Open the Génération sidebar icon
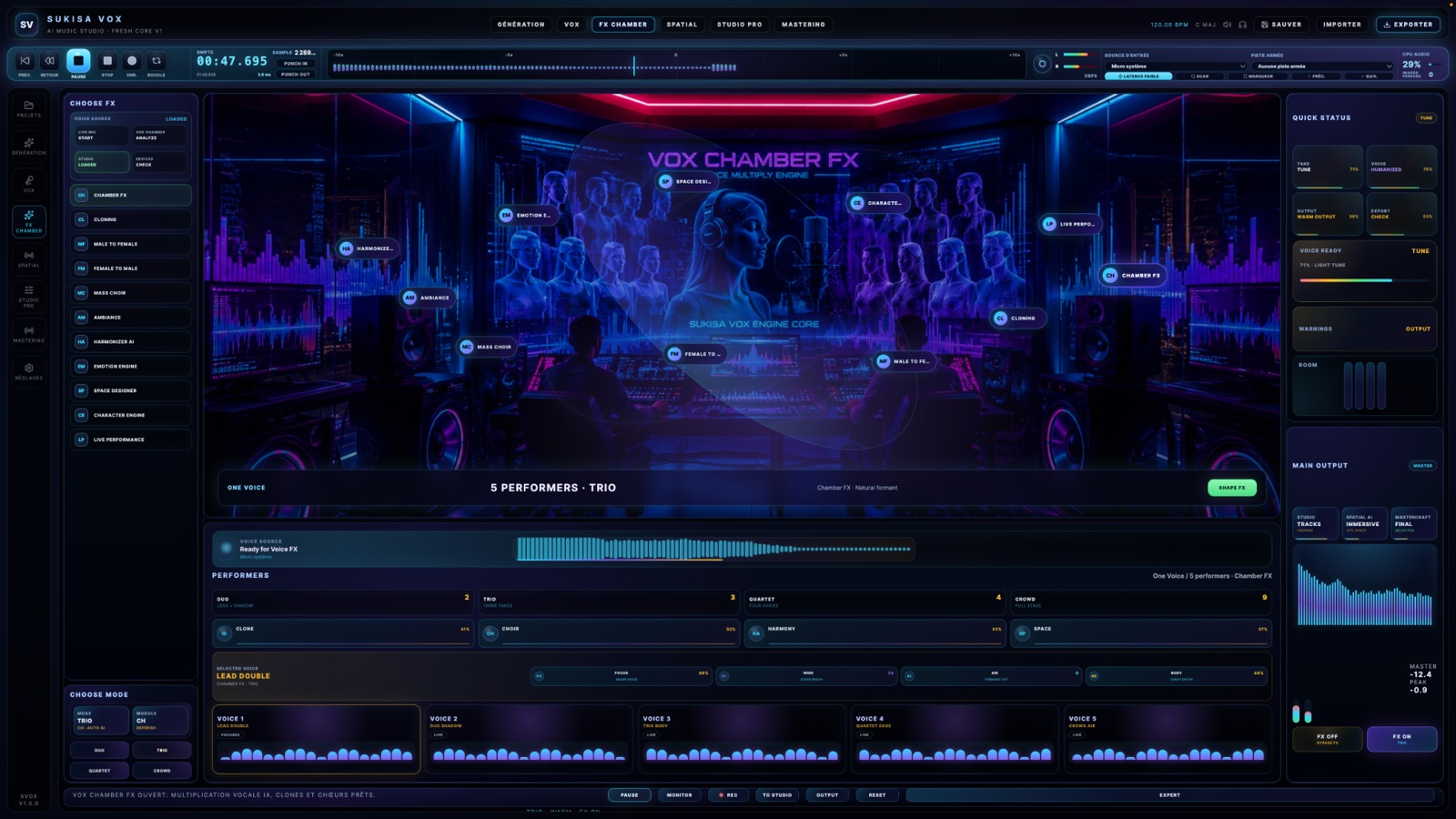Screen dimensions: 1456x819 point(28,146)
